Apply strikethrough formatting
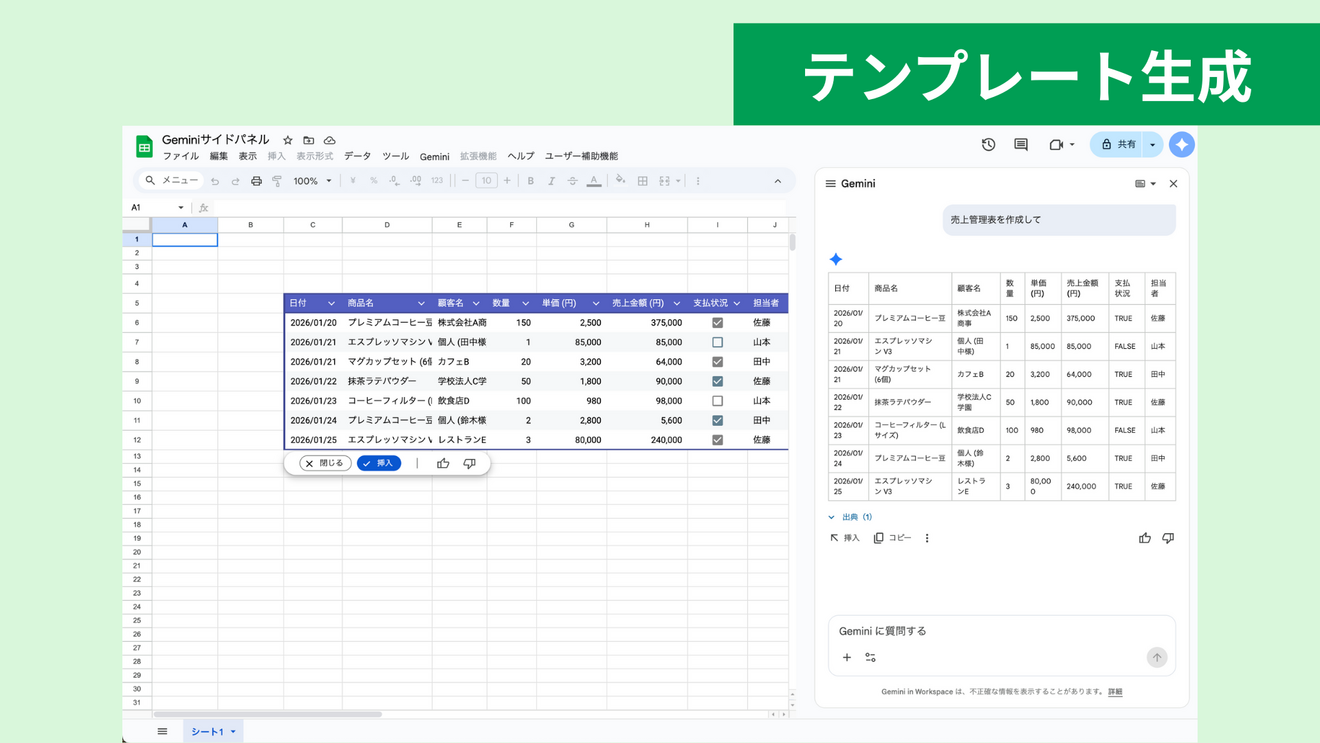The image size is (1320, 743). 572,181
